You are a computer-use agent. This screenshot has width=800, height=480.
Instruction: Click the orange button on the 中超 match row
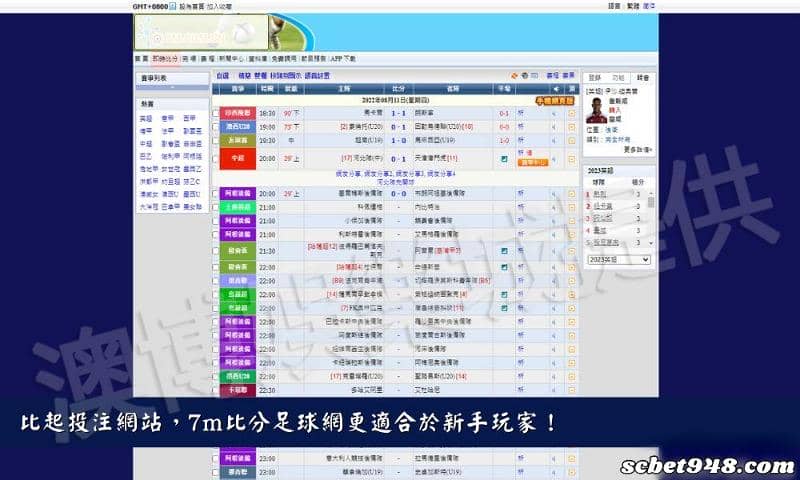click(533, 162)
